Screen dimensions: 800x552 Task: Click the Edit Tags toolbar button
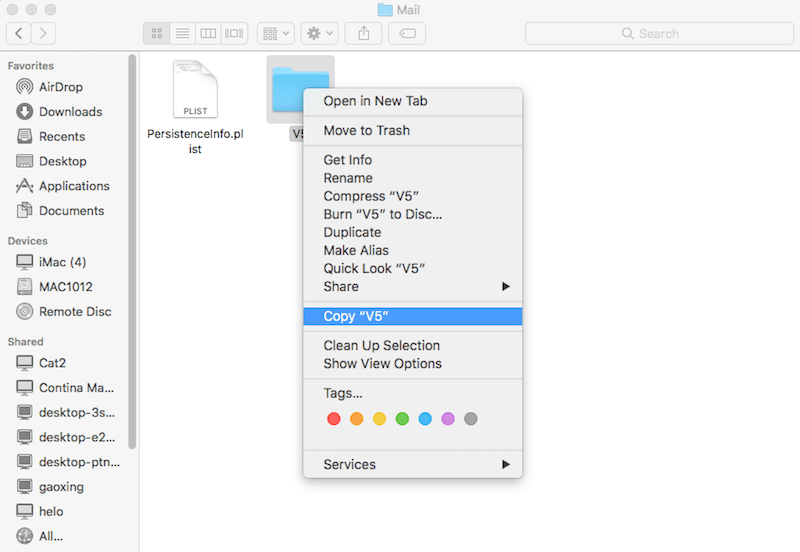coord(407,33)
